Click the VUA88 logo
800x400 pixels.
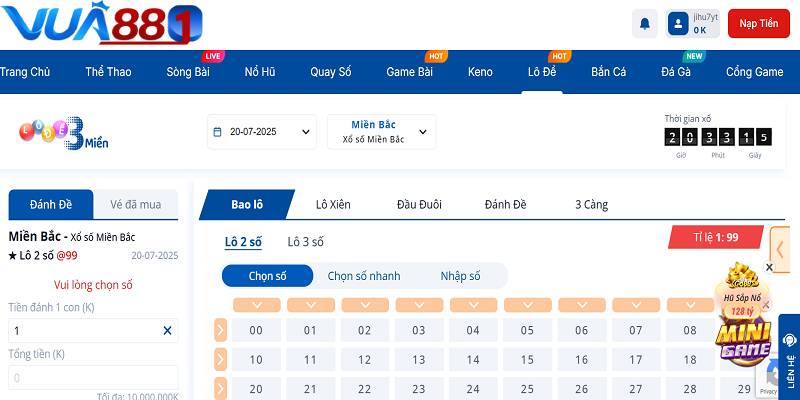coord(102,23)
